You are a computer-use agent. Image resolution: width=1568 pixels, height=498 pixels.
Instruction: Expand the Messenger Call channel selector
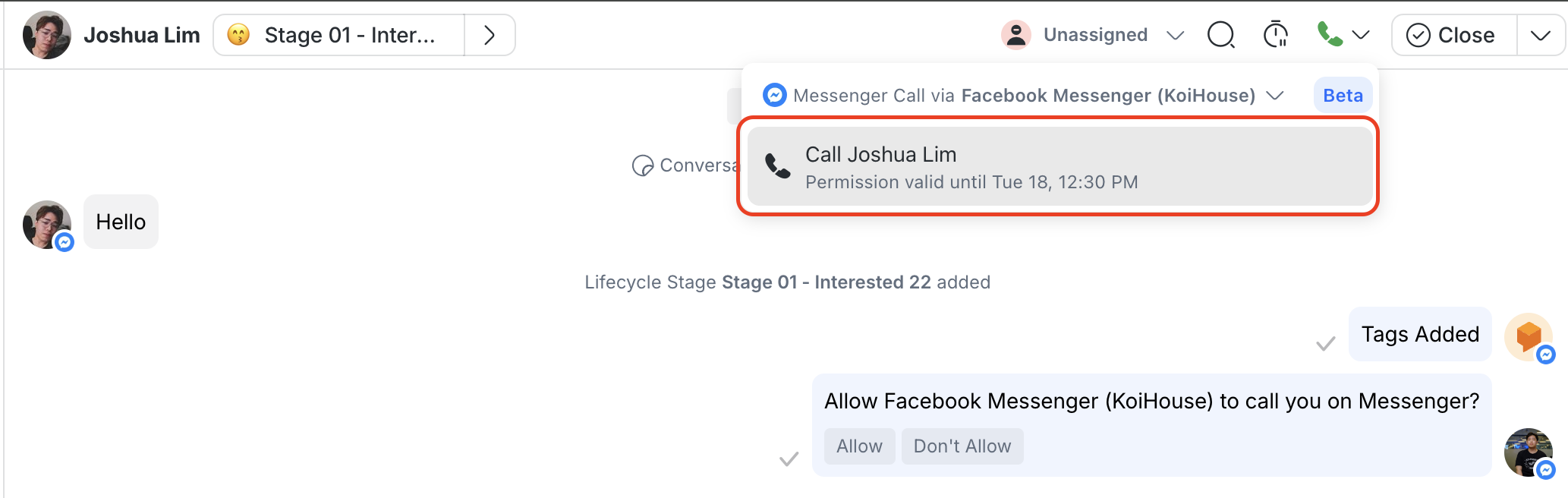click(x=1275, y=96)
